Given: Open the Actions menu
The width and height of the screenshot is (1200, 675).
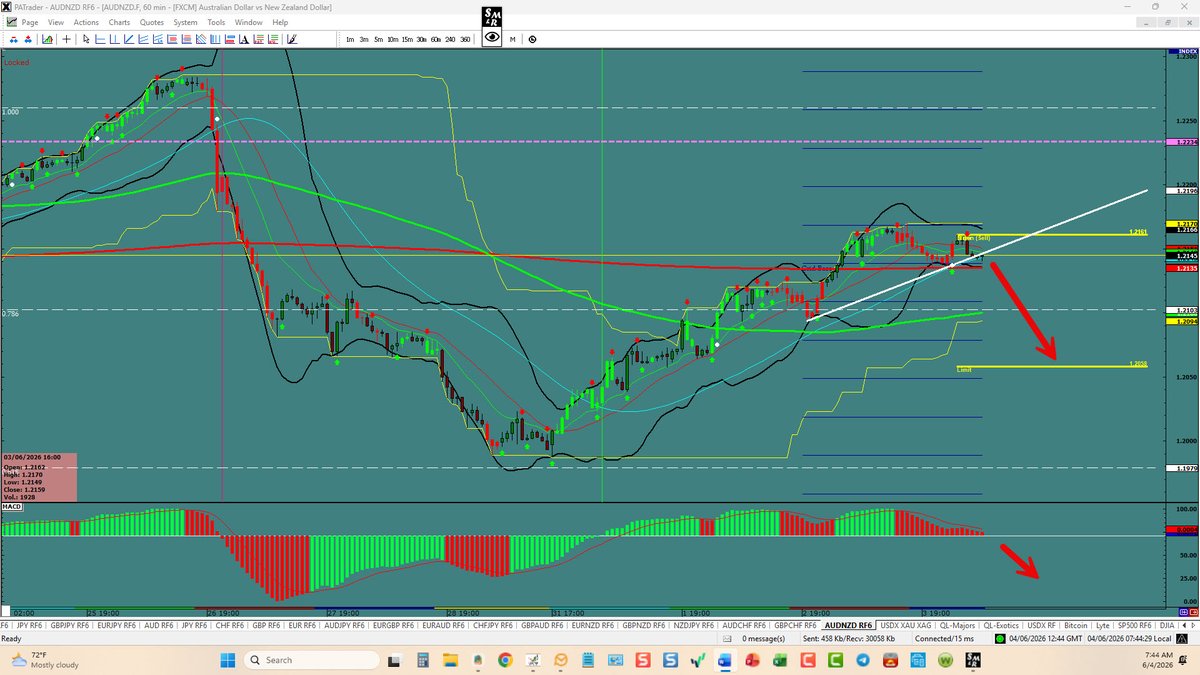Looking at the screenshot, I should pos(86,22).
